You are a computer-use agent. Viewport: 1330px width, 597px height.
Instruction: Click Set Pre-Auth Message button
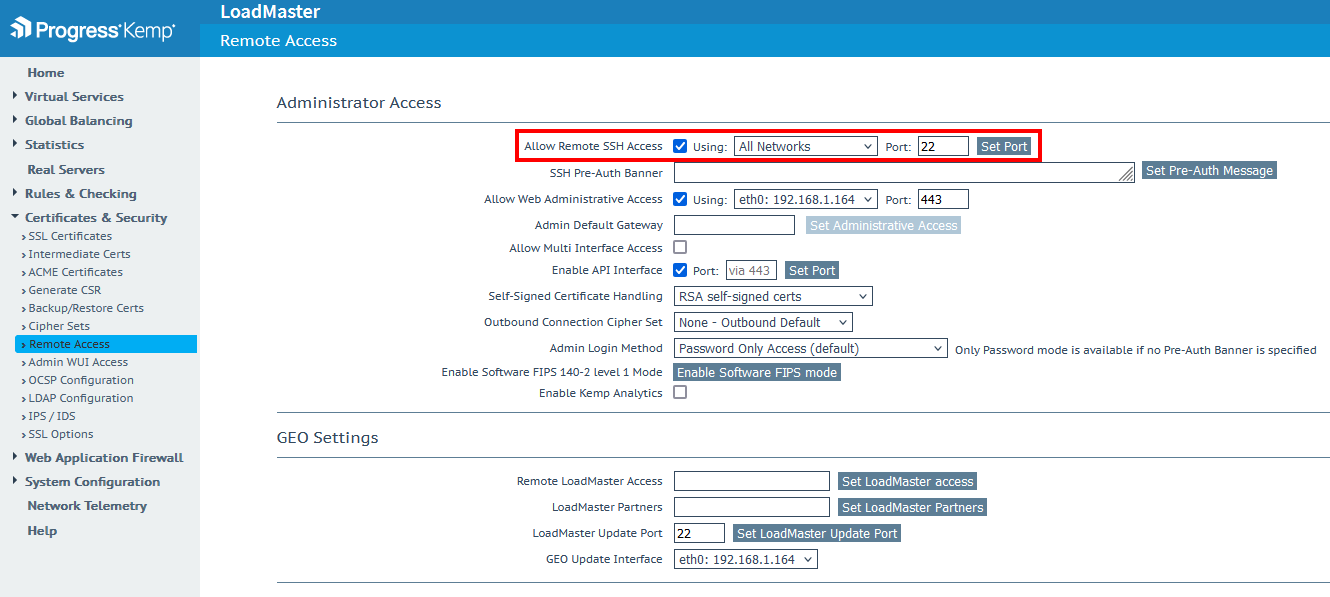pos(1209,171)
